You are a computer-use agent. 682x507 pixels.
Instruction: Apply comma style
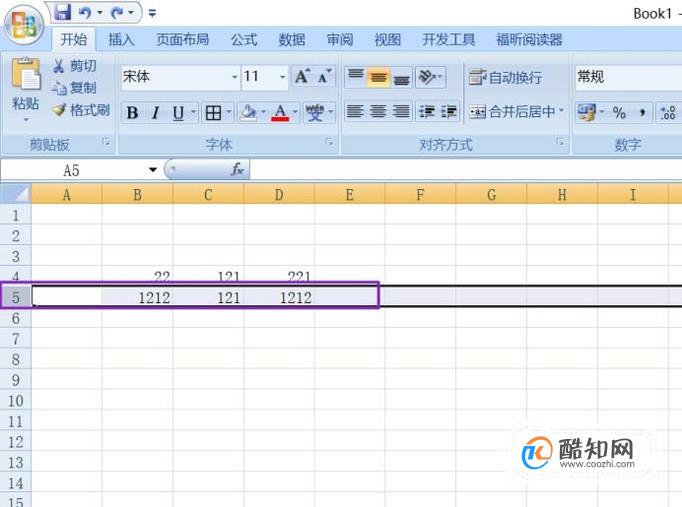pyautogui.click(x=642, y=113)
